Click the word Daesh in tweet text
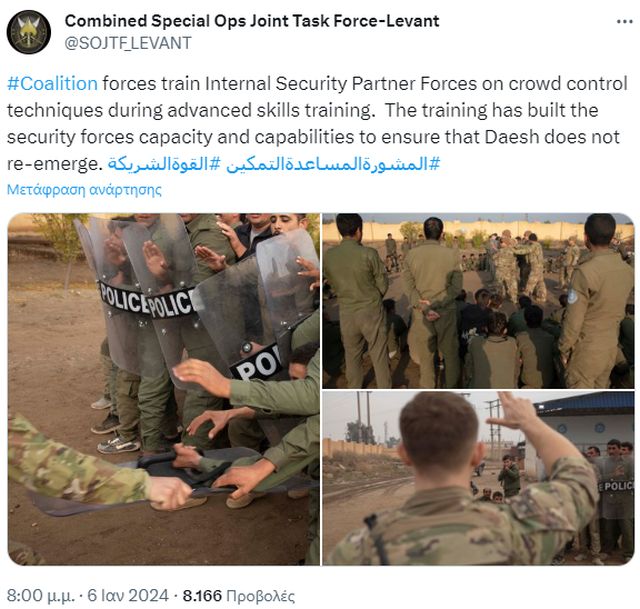Image resolution: width=640 pixels, height=609 pixels. (512, 137)
